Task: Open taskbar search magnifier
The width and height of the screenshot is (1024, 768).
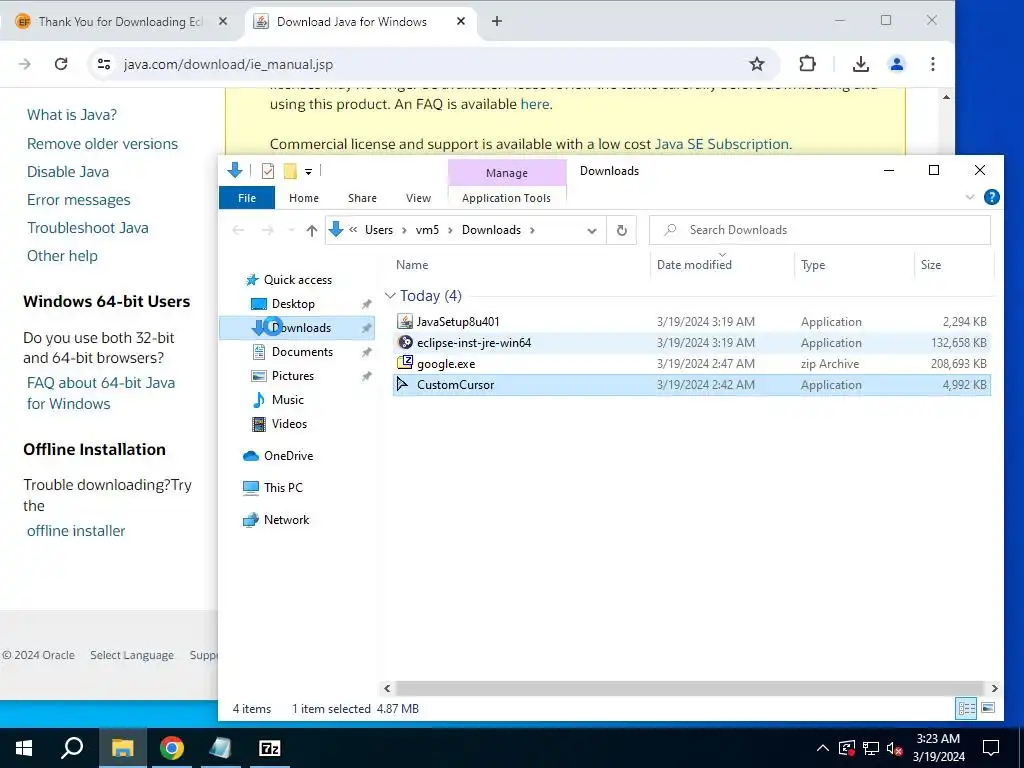Action: [72, 748]
